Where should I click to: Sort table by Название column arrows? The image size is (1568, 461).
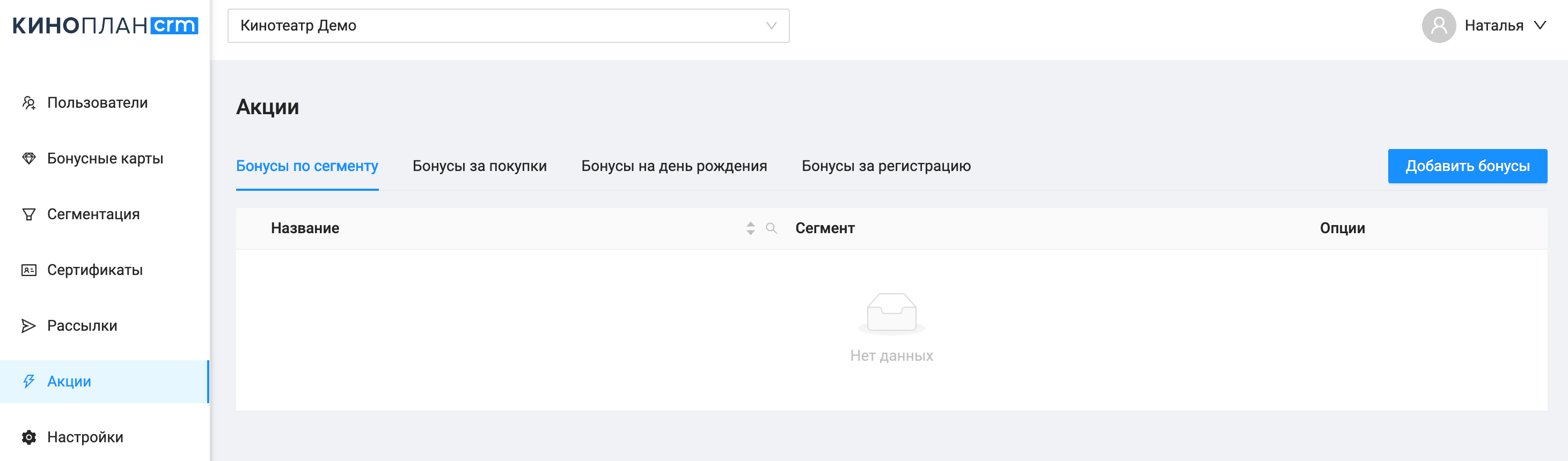pos(751,228)
